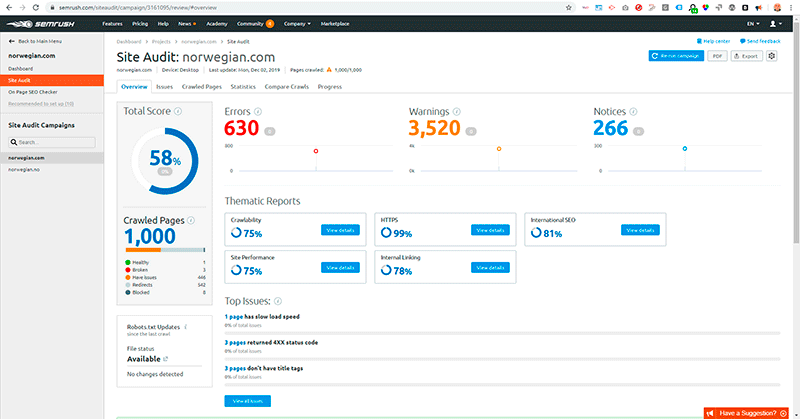Open the user account dropdown

775,22
